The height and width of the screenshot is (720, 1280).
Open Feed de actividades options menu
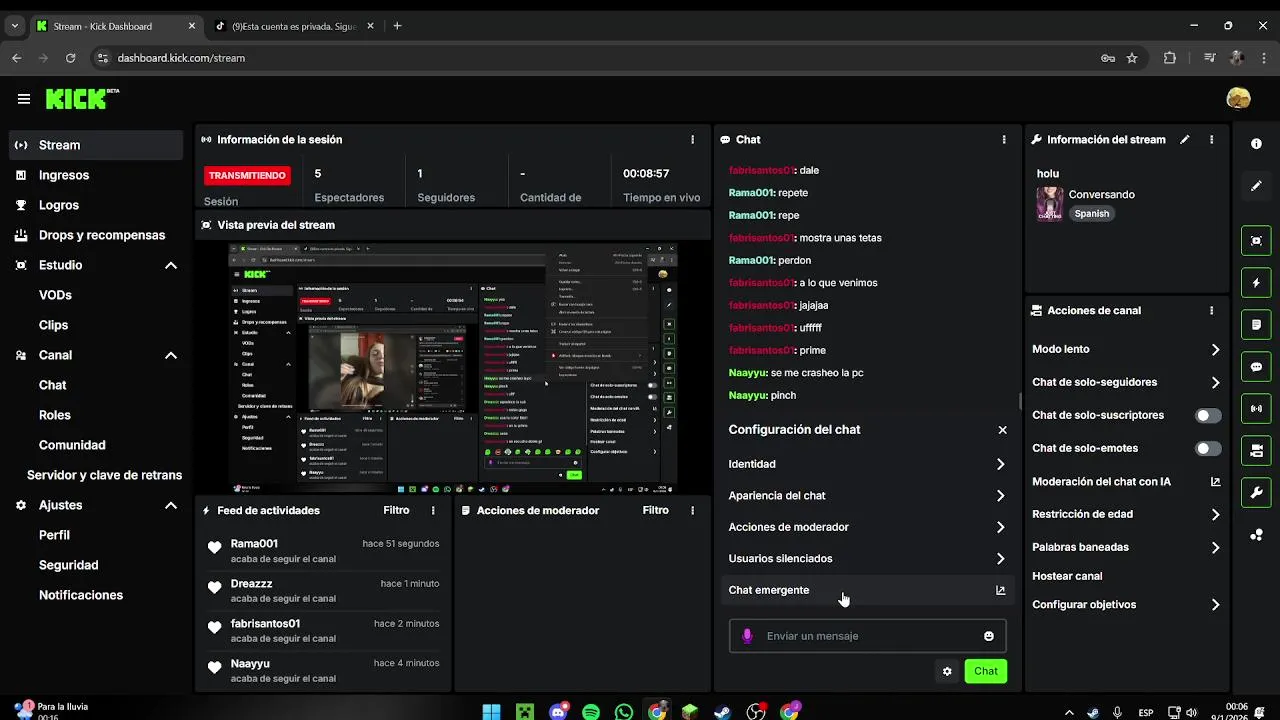[433, 510]
